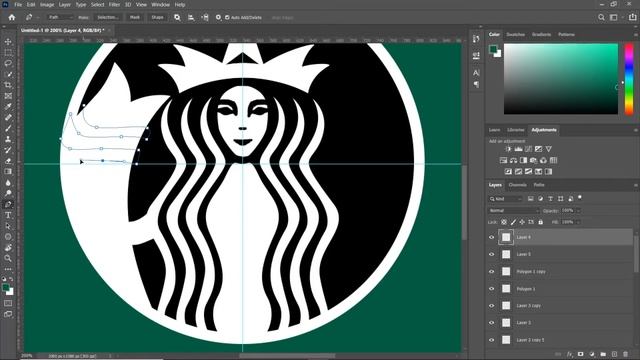Open search icon at top right
The image size is (640, 360).
pyautogui.click(x=601, y=18)
